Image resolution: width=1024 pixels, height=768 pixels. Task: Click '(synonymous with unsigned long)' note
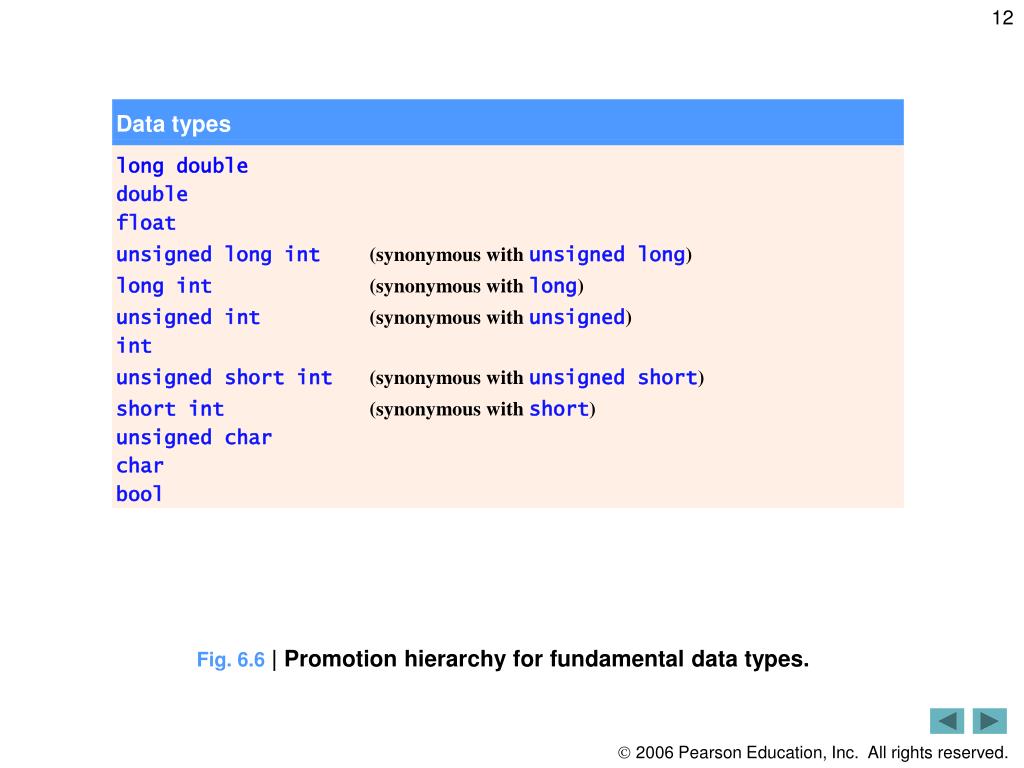click(530, 254)
